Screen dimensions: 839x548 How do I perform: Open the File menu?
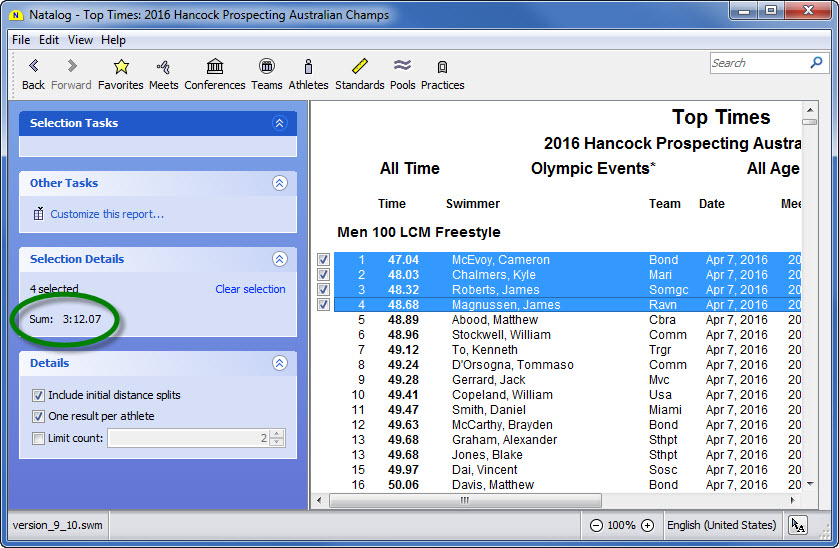point(20,40)
